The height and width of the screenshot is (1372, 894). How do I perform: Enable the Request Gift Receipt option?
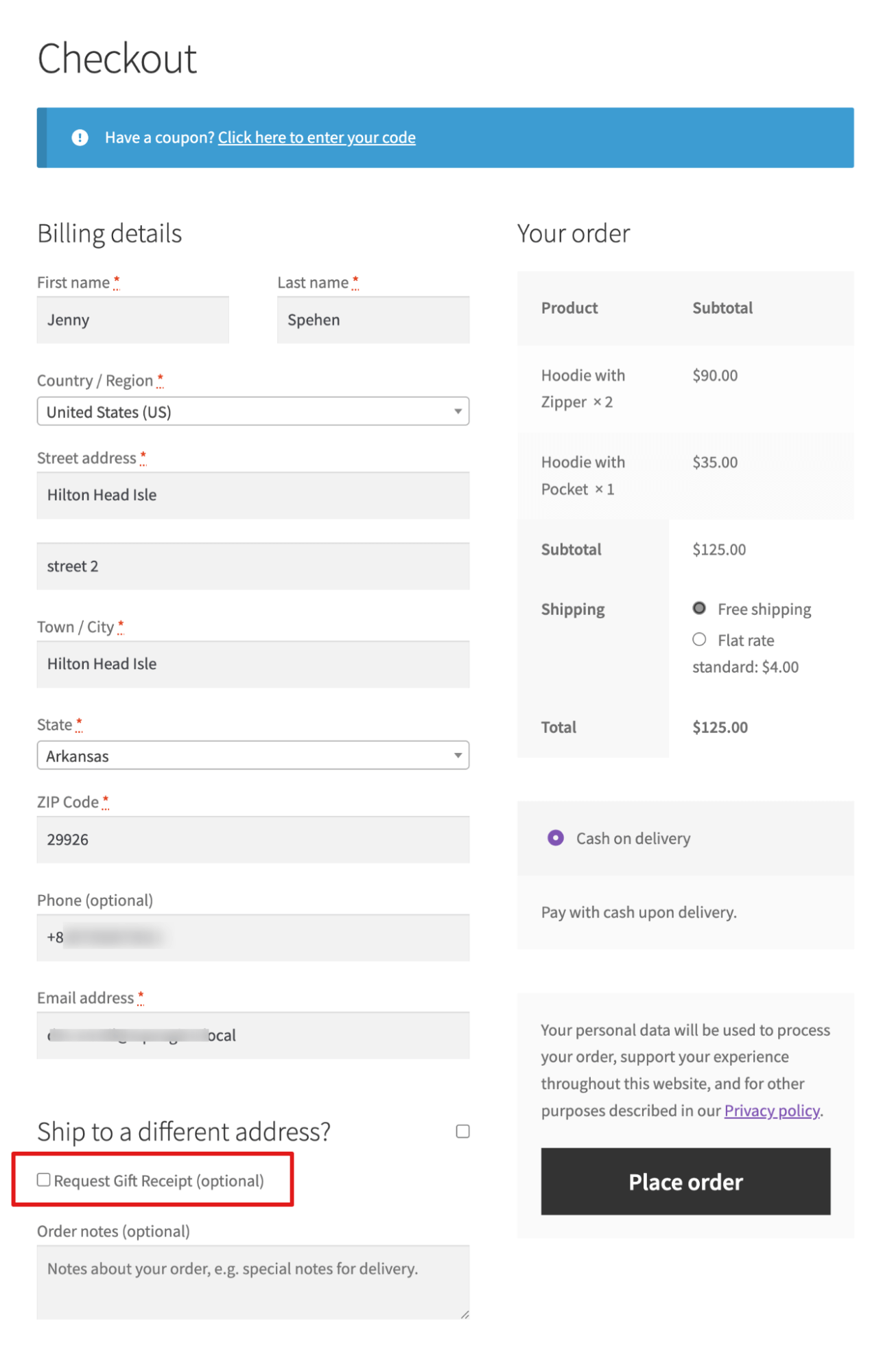pos(44,1180)
